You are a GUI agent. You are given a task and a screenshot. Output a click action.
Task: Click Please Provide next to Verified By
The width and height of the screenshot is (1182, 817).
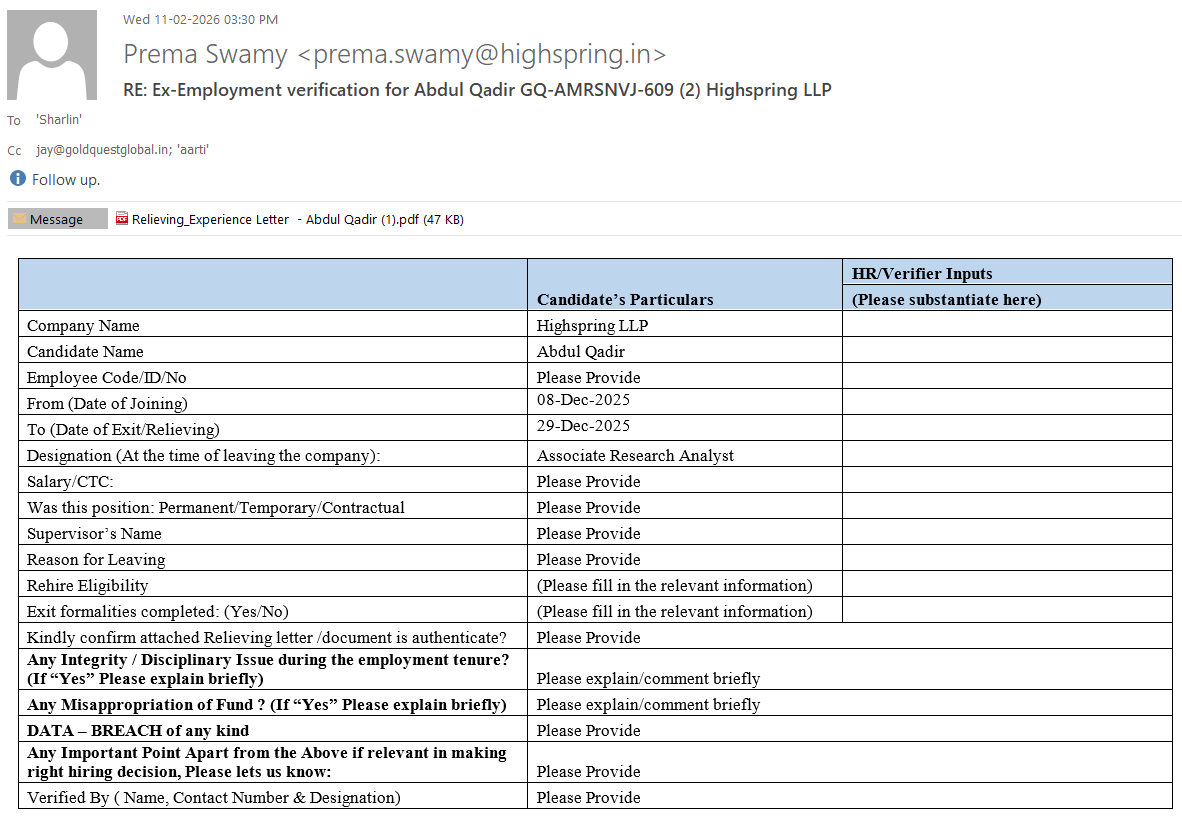click(588, 797)
